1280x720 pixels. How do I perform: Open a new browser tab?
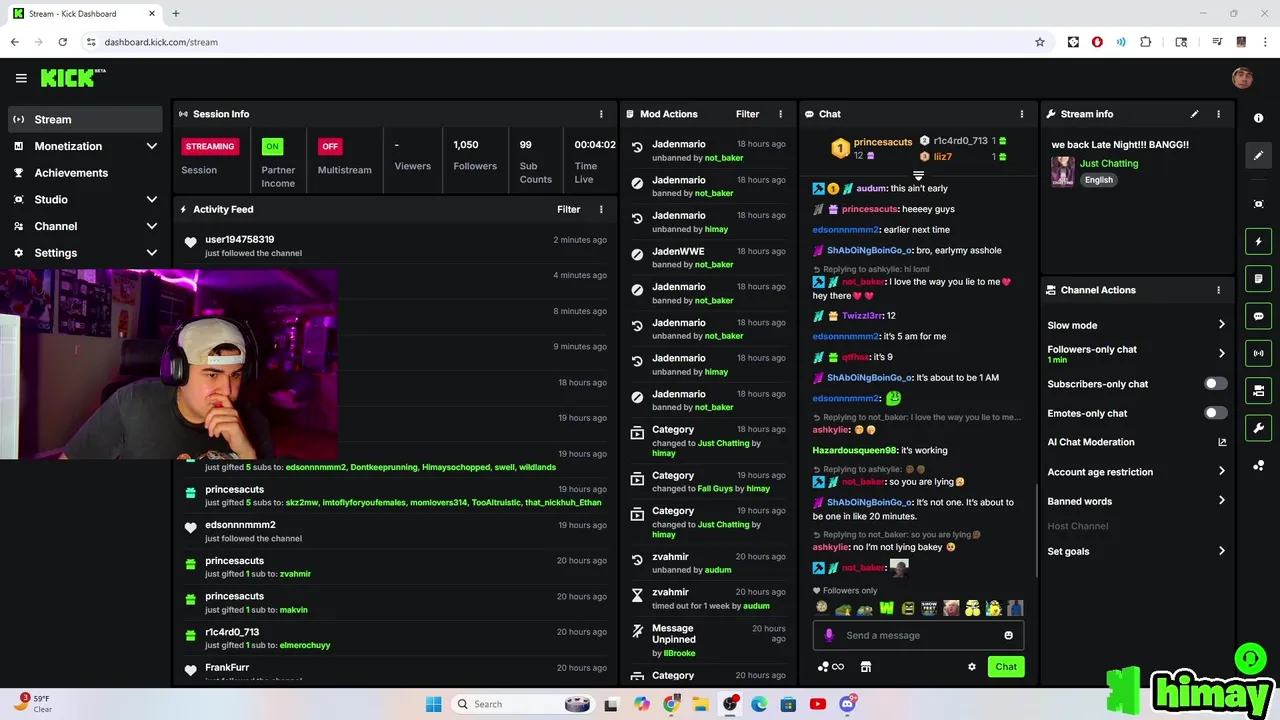pyautogui.click(x=175, y=14)
